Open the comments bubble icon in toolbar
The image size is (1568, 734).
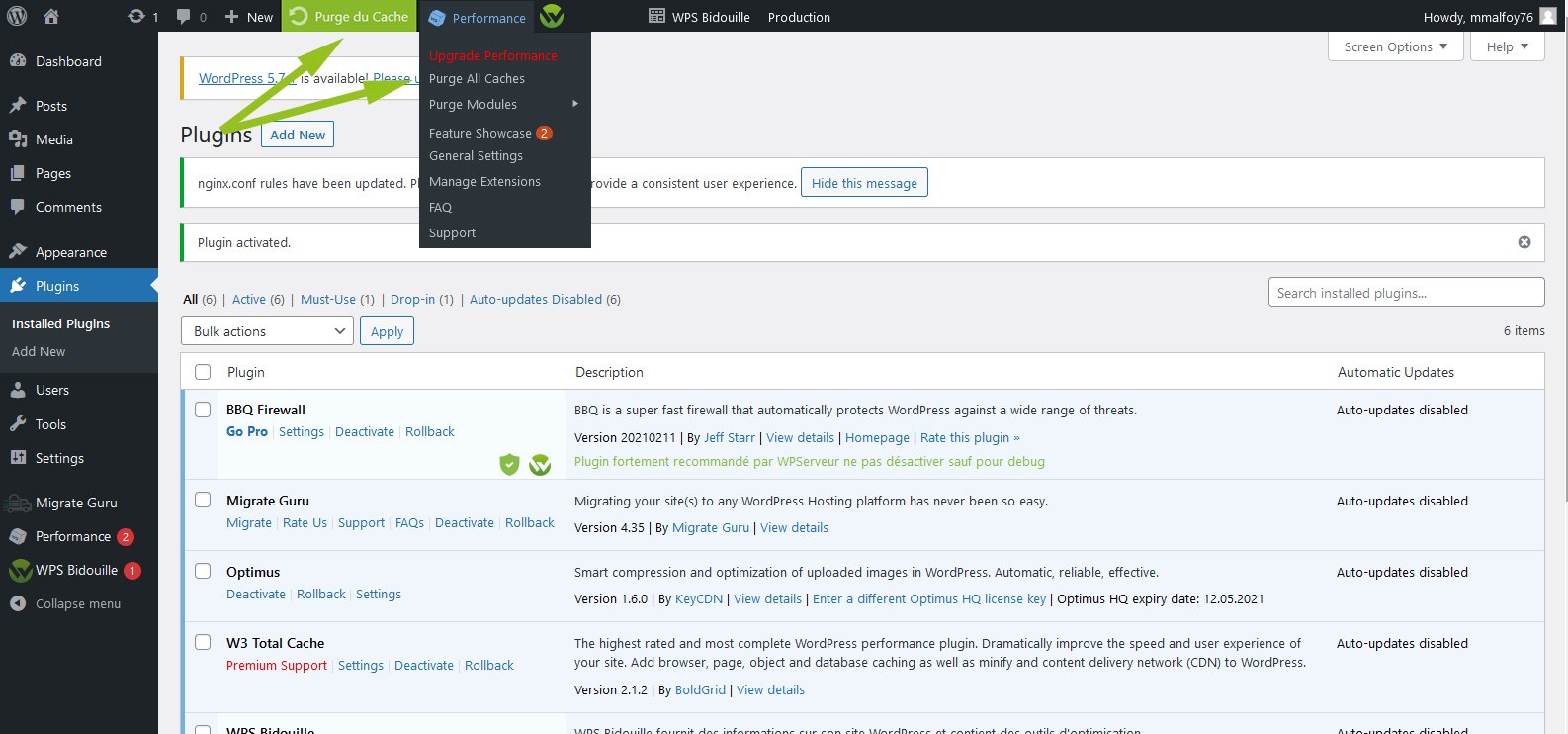click(183, 17)
